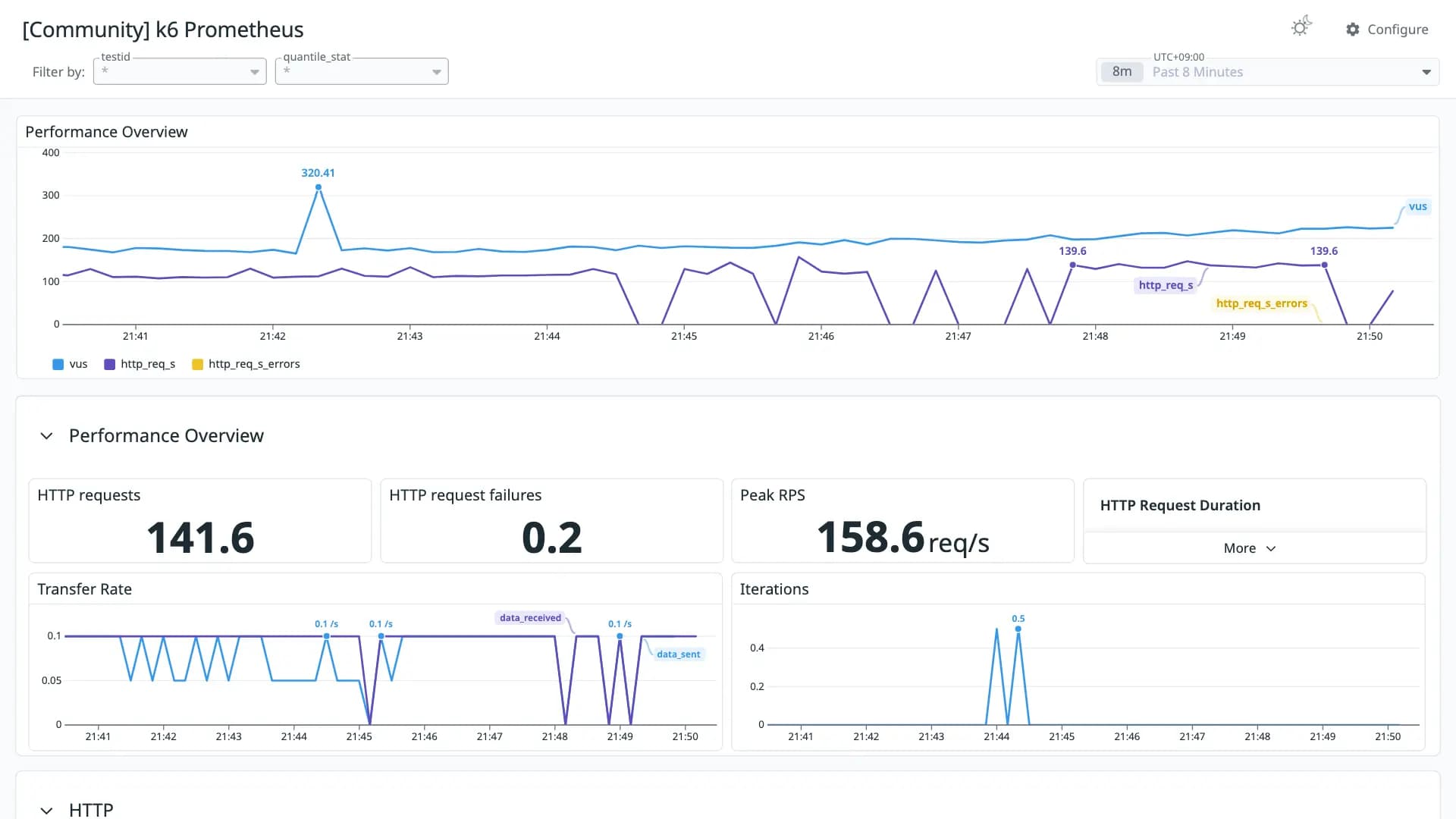Screen dimensions: 1456x819
Task: Click the 139.6 point near 21:48 marker
Action: coord(1072,265)
